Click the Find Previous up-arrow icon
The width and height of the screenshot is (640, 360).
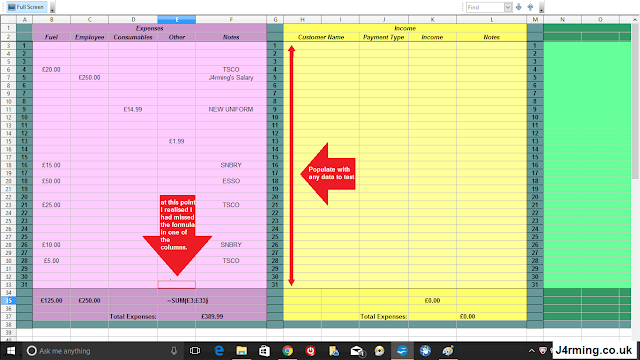pos(530,7)
